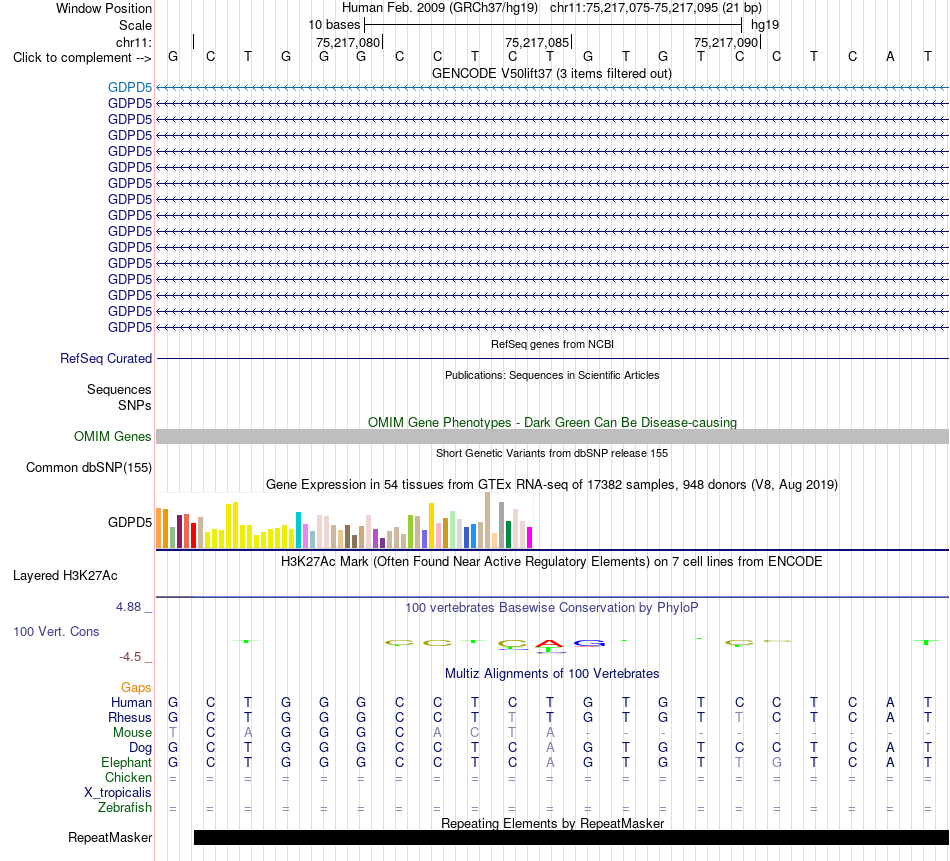Open the GTEx Gene Expression track title

point(551,484)
